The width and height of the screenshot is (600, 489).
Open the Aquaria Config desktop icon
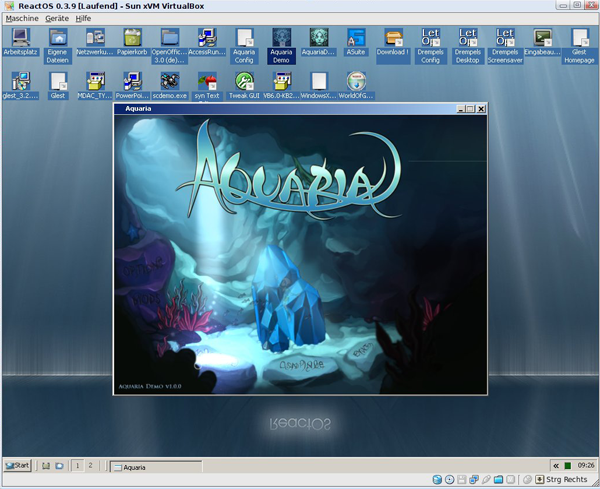click(x=243, y=39)
